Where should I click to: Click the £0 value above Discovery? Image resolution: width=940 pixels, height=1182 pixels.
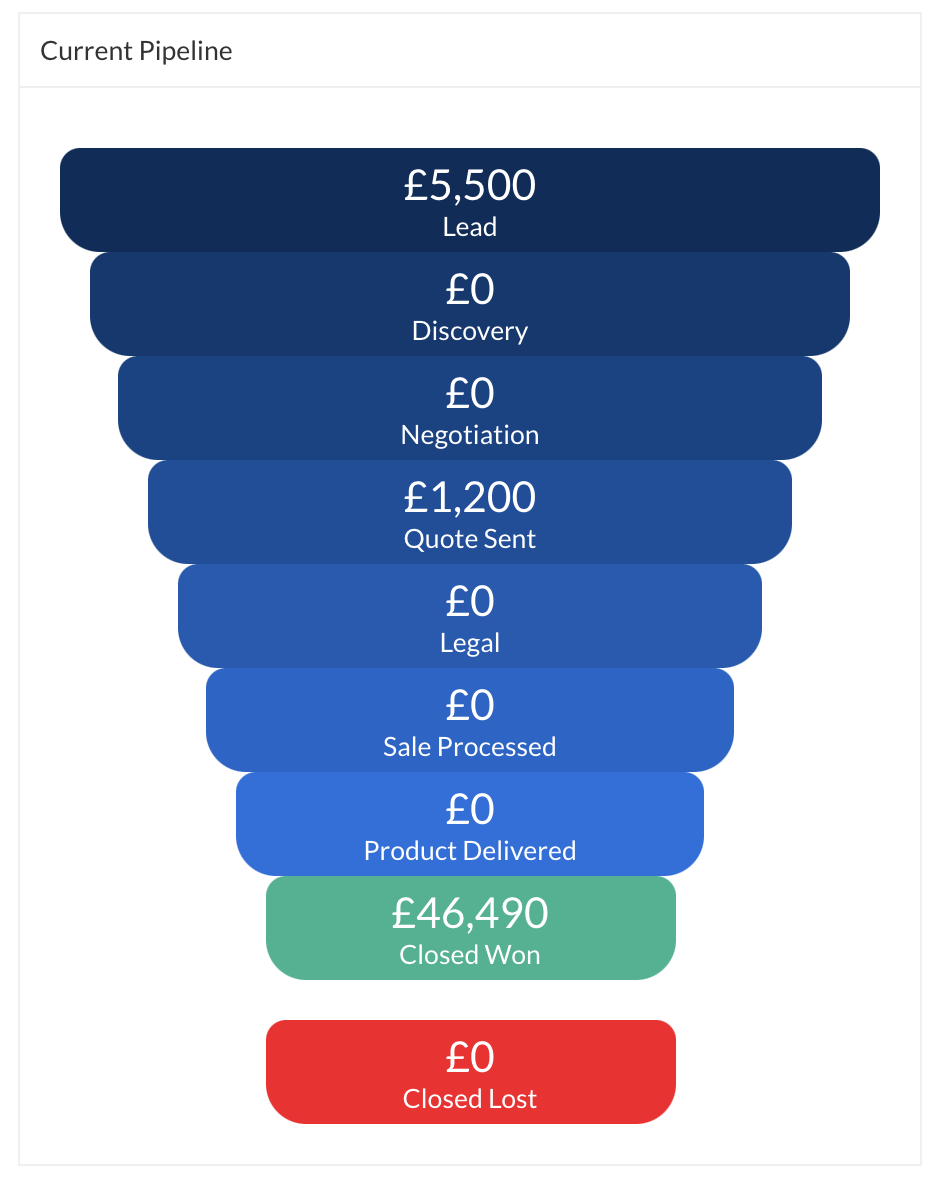tap(470, 290)
